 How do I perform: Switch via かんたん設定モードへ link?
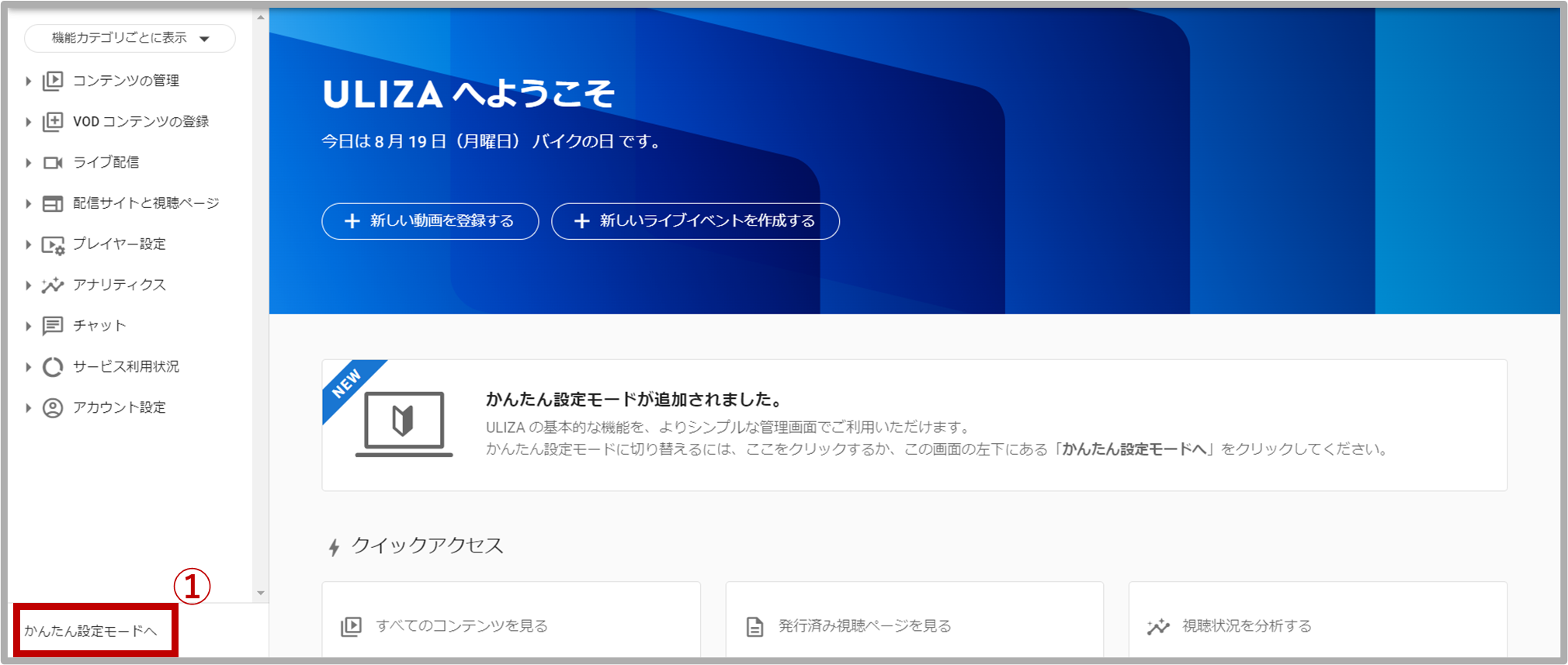pos(91,631)
